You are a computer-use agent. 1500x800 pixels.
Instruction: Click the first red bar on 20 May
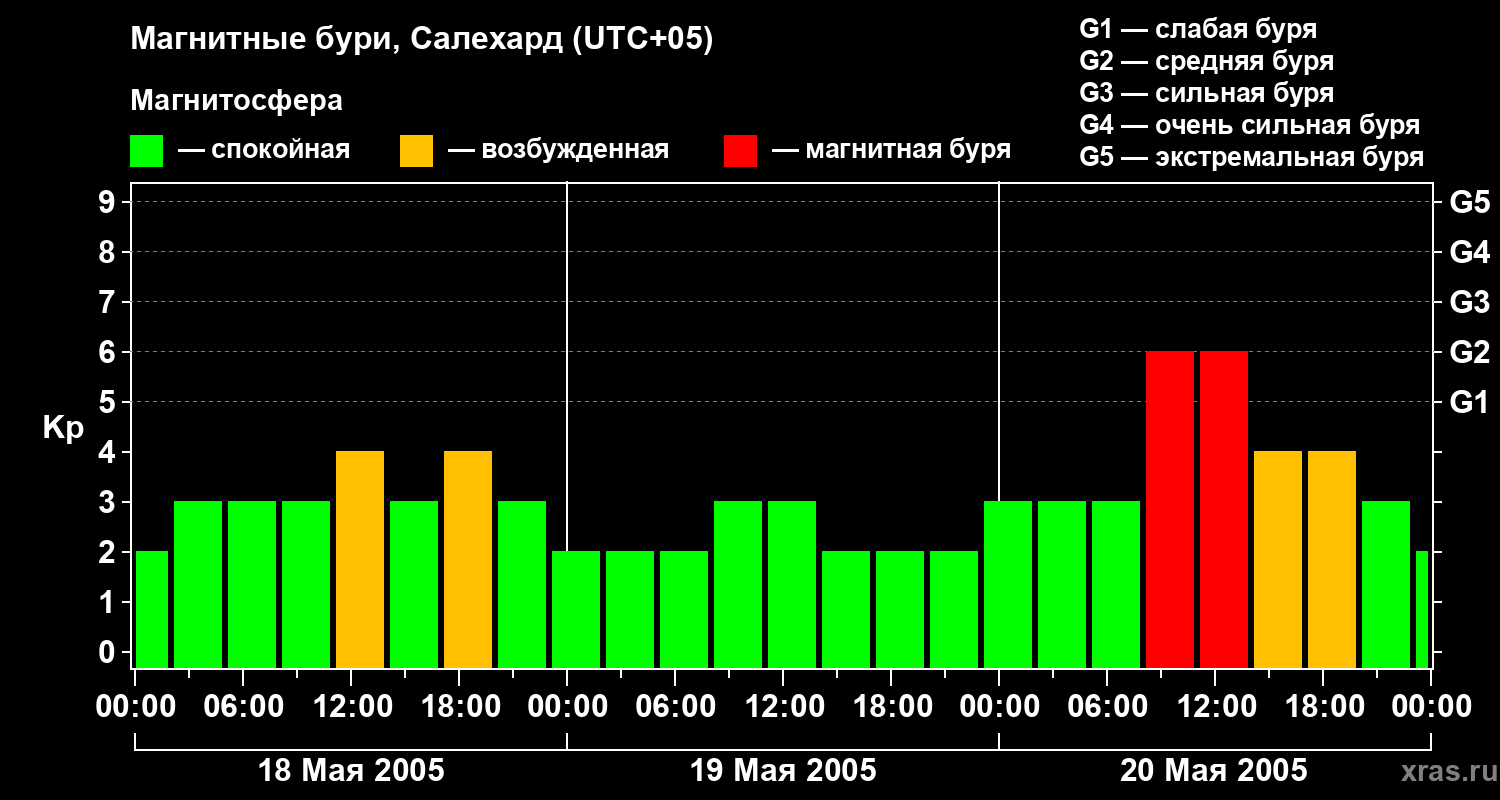pos(1169,510)
